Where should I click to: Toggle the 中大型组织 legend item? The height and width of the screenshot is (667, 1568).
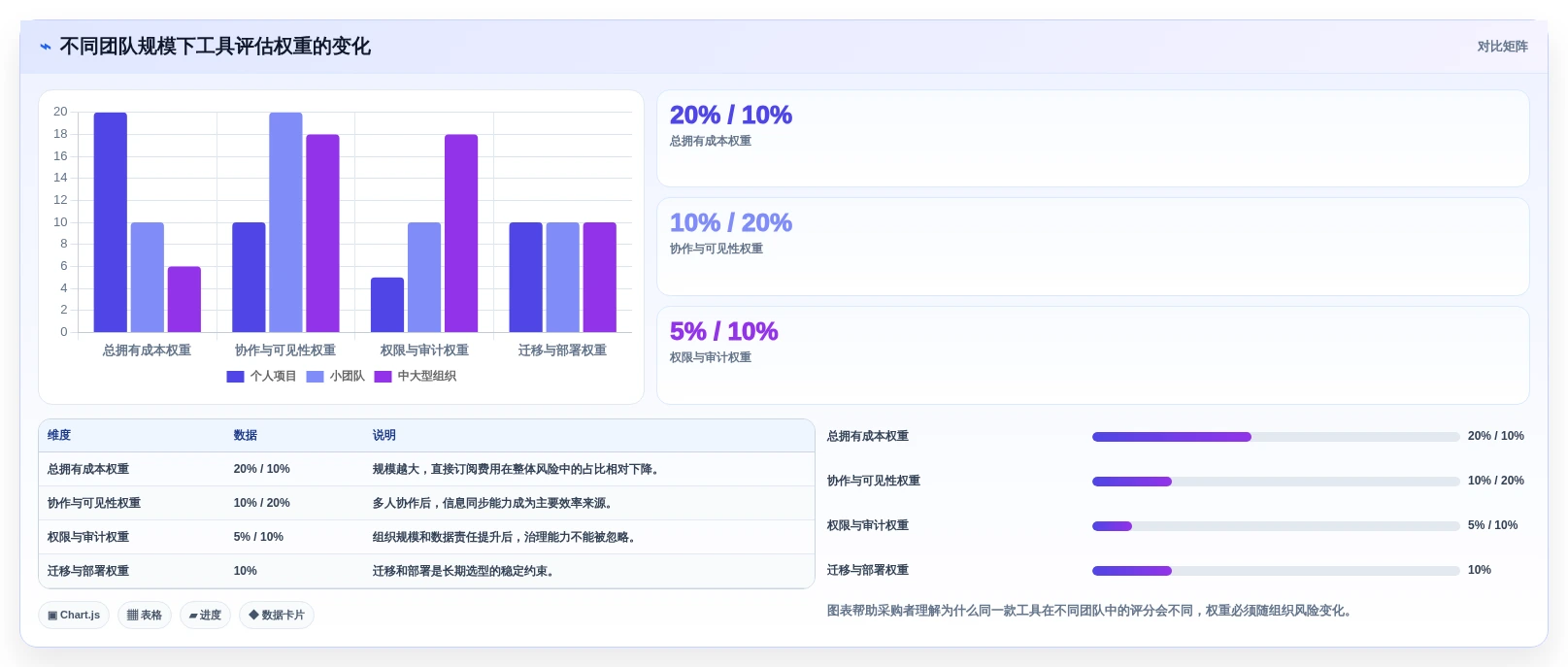(x=416, y=377)
